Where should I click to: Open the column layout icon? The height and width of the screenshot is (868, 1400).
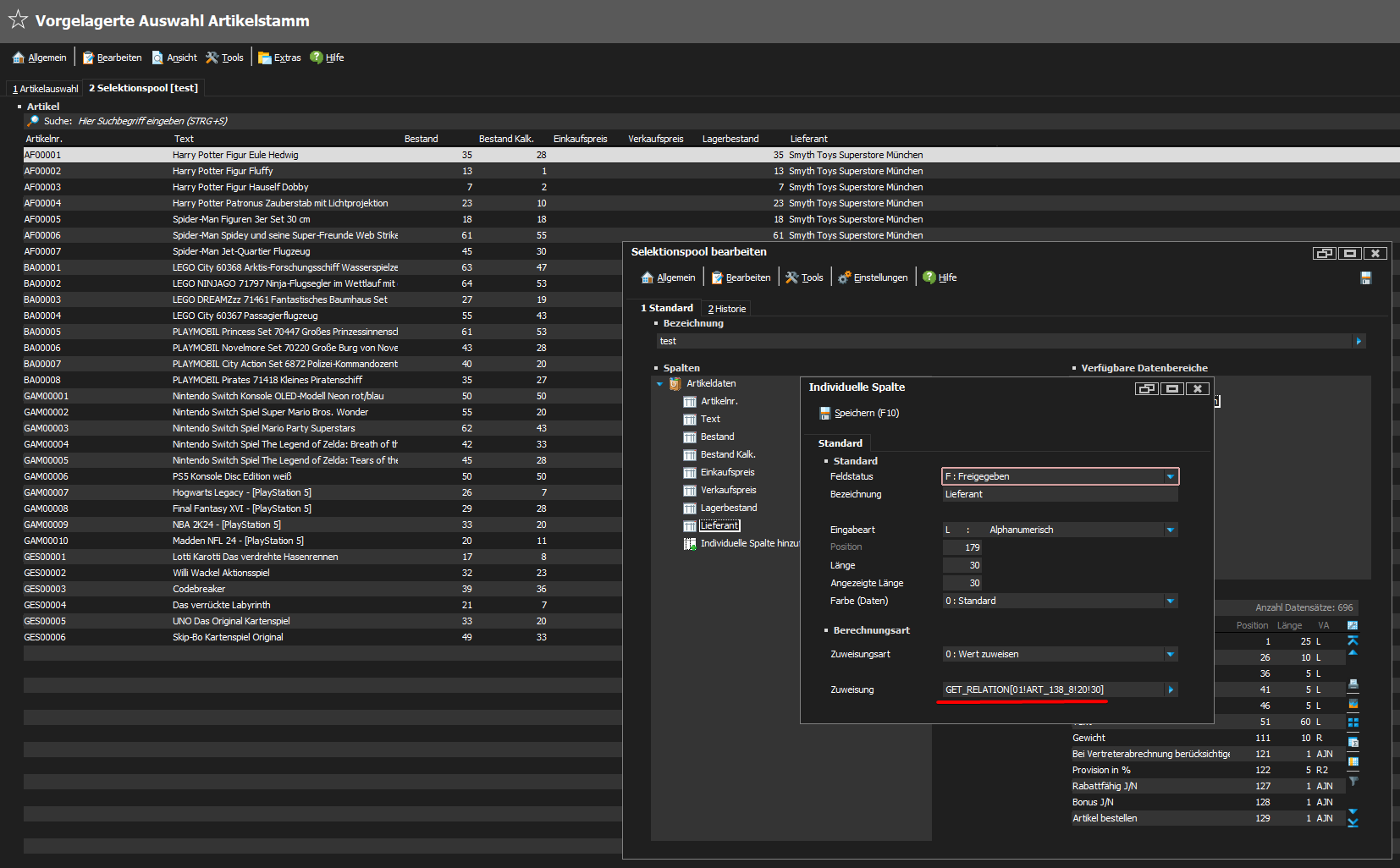1353,761
